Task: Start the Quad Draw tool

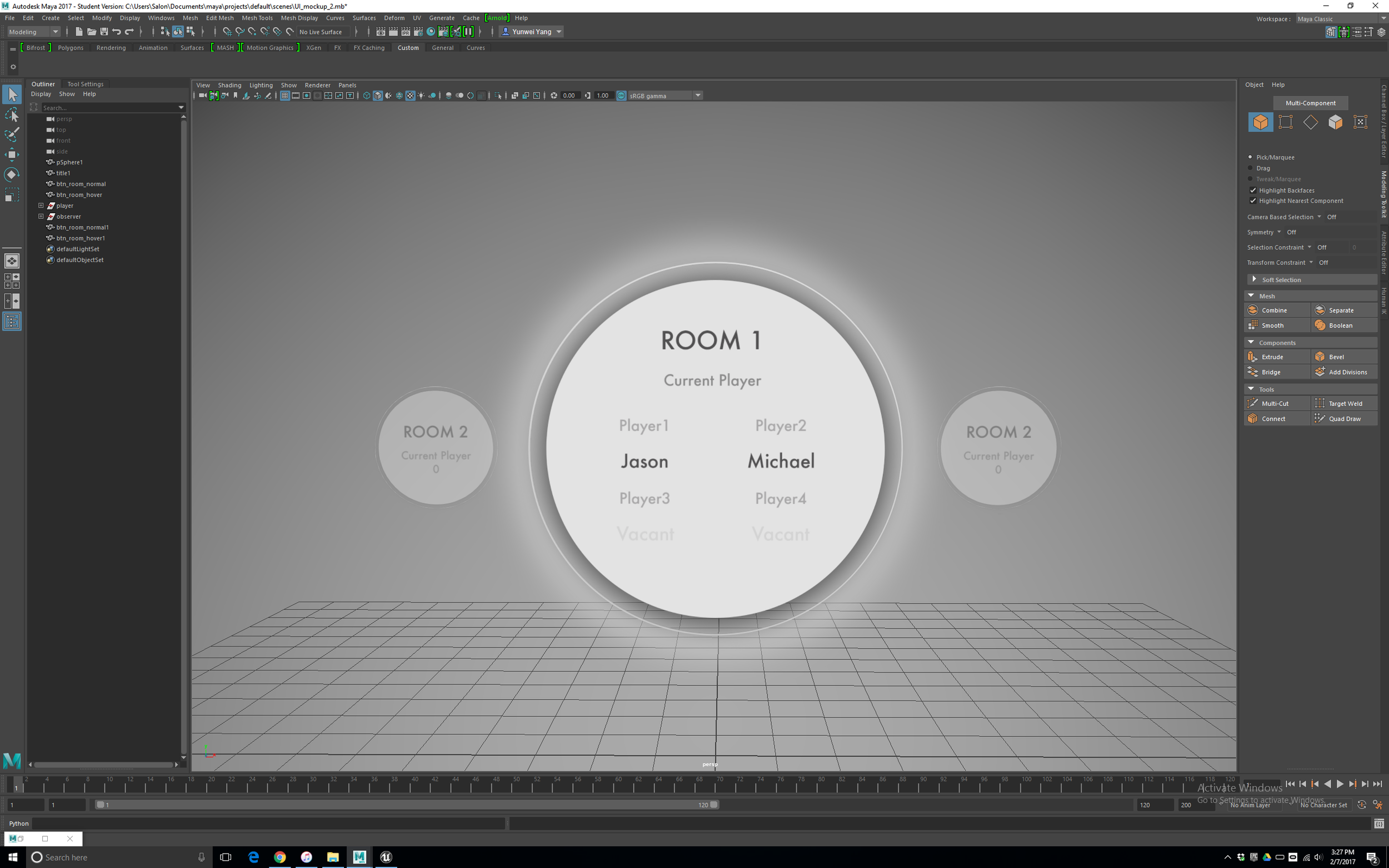Action: pos(1343,419)
